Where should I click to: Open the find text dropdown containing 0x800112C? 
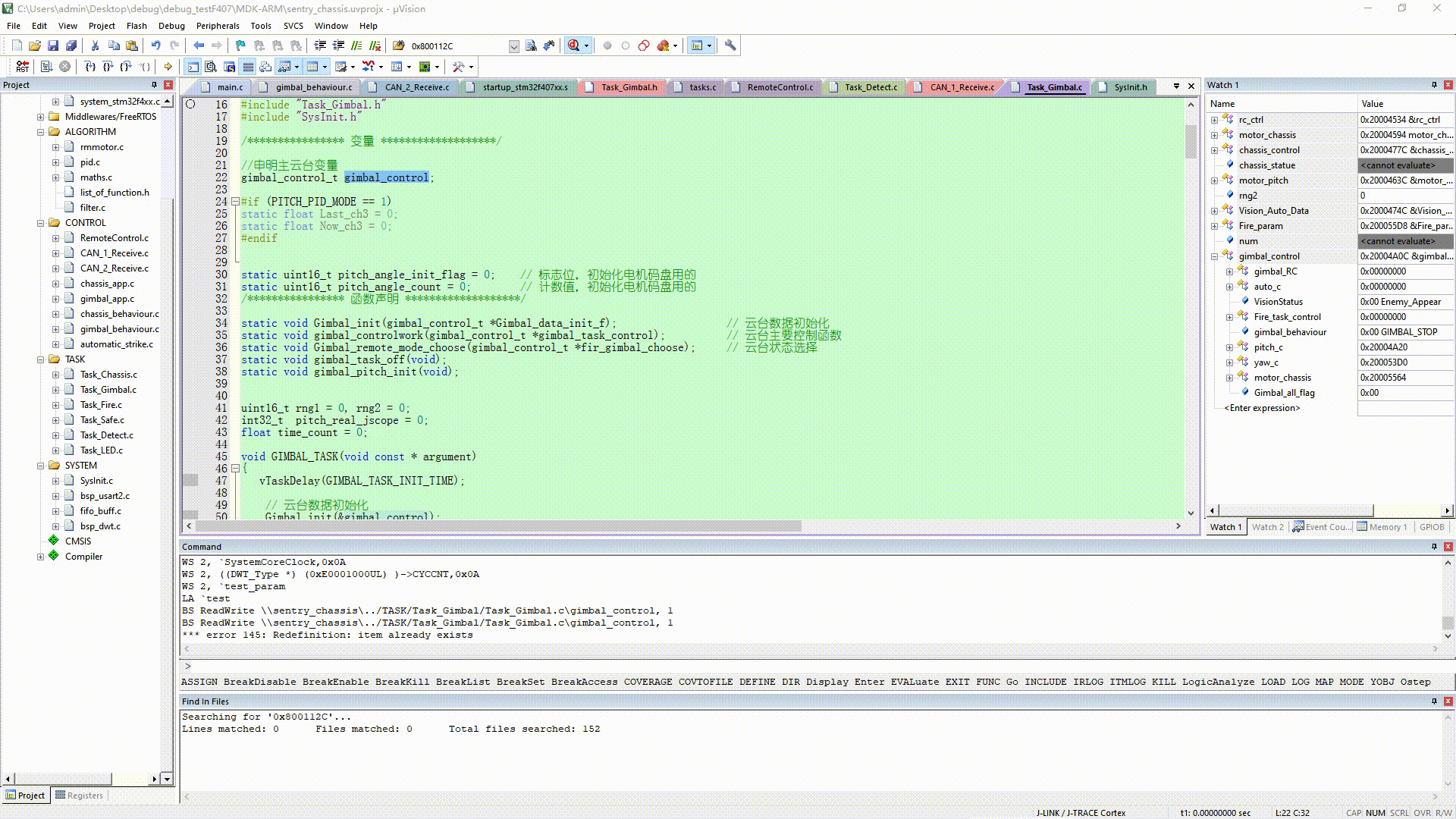513,46
